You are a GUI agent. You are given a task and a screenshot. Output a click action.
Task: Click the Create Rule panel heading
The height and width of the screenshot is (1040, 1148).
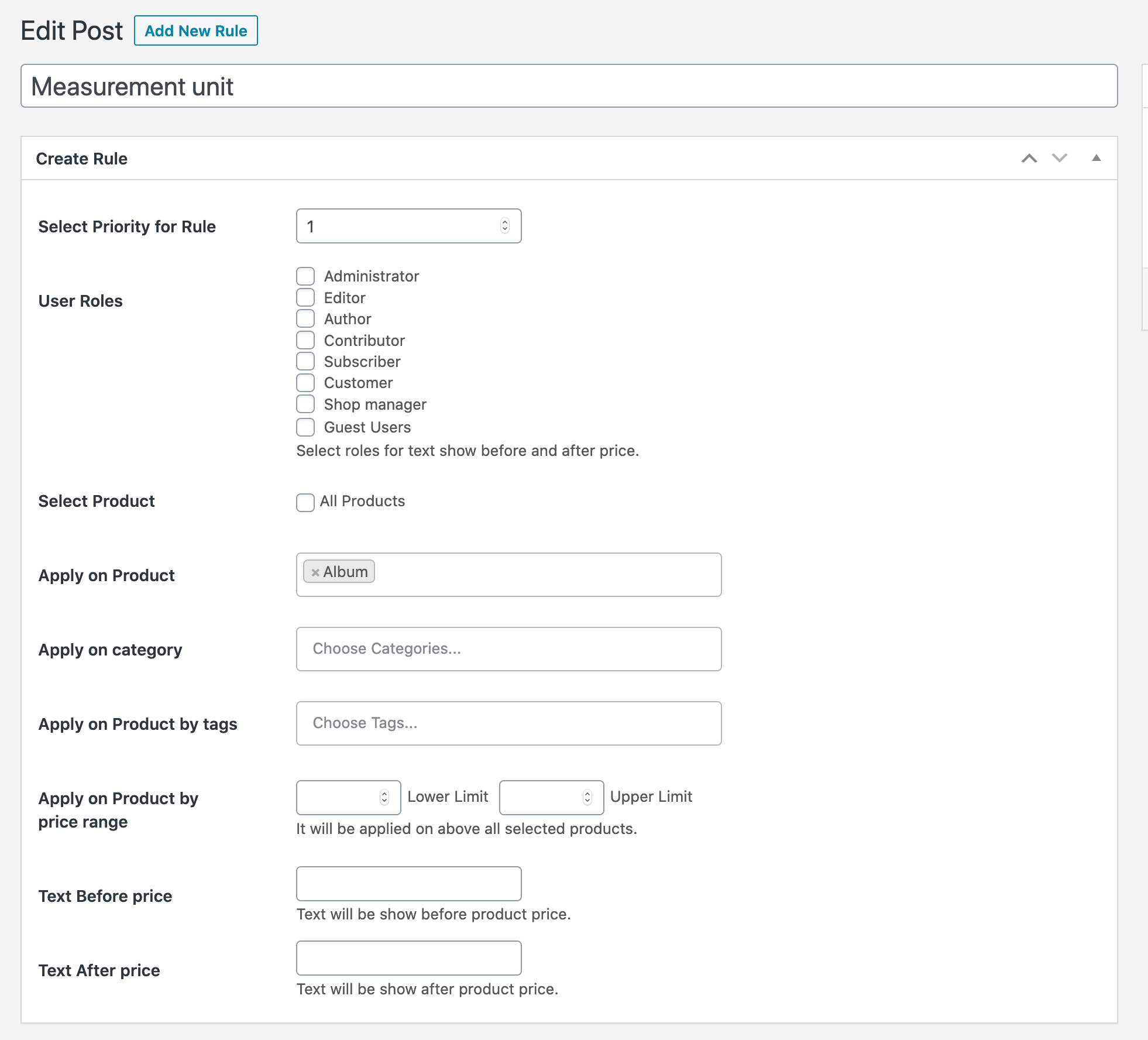tap(82, 159)
